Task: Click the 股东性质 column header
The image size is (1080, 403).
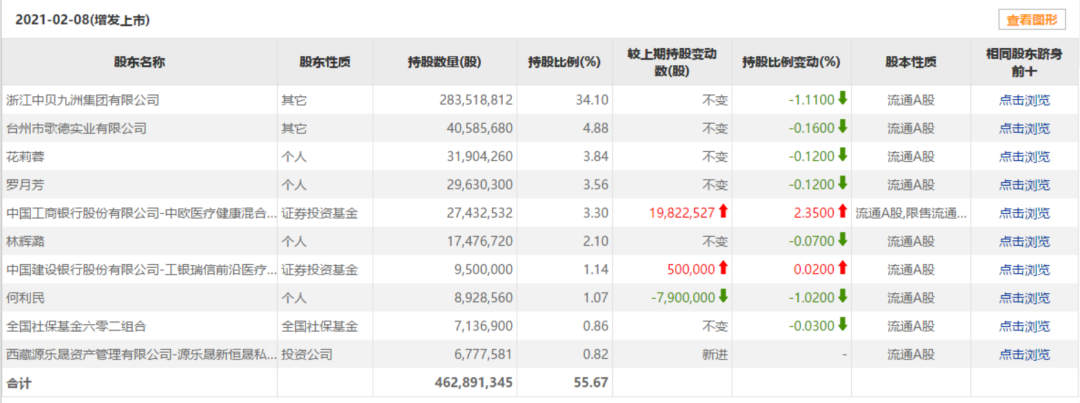Action: point(325,62)
